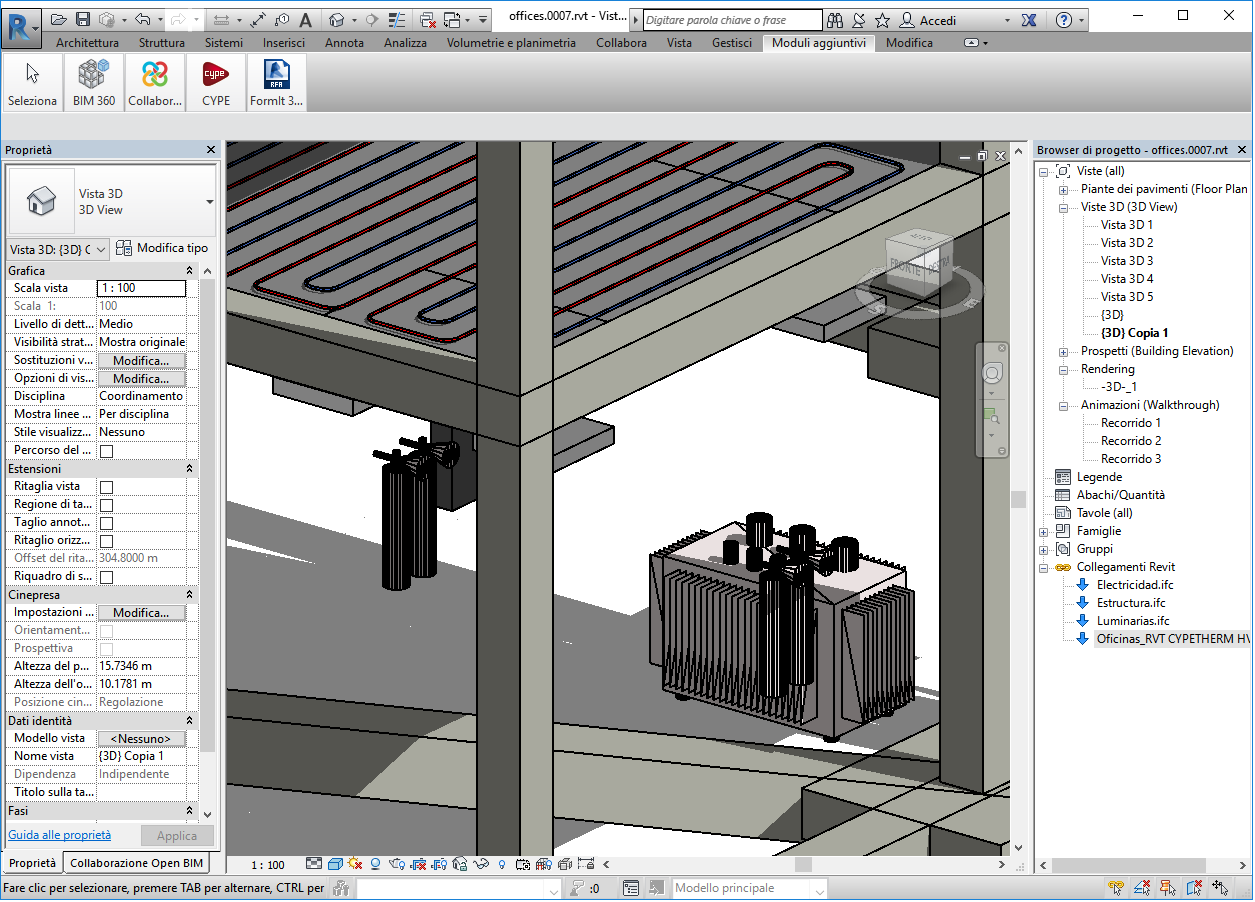Click the ViewCube in the 3D view
The image size is (1255, 902).
click(918, 262)
